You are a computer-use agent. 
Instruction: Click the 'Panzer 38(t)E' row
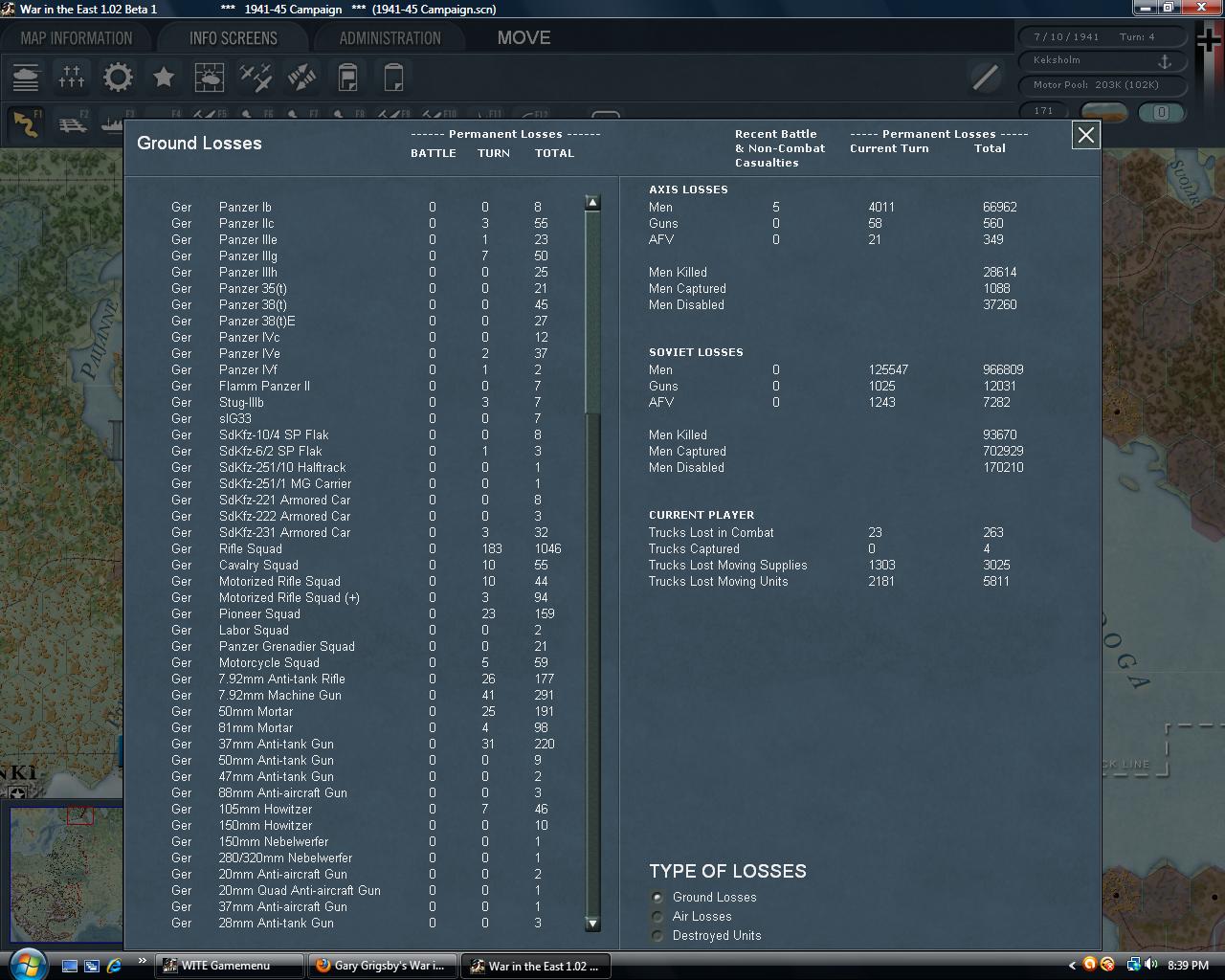[368, 322]
